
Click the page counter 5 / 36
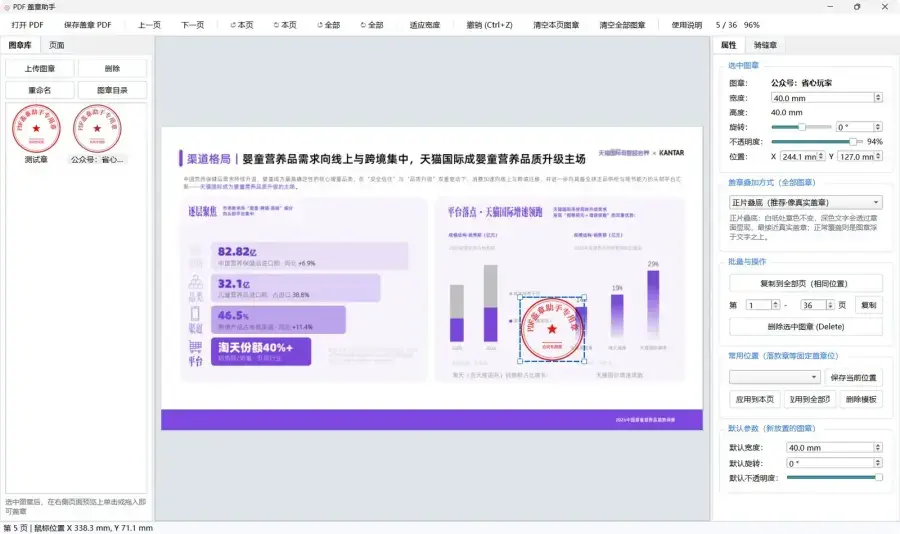tap(726, 25)
